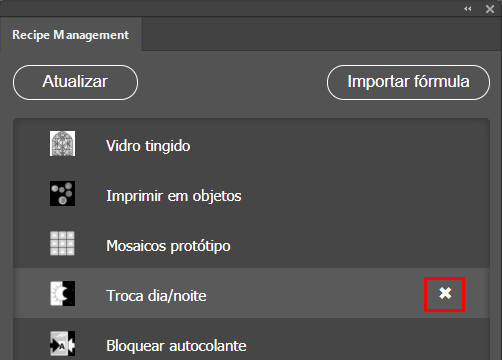The image size is (502, 360).
Task: Select the Bloquear autocolante recipe label
Action: (176, 346)
